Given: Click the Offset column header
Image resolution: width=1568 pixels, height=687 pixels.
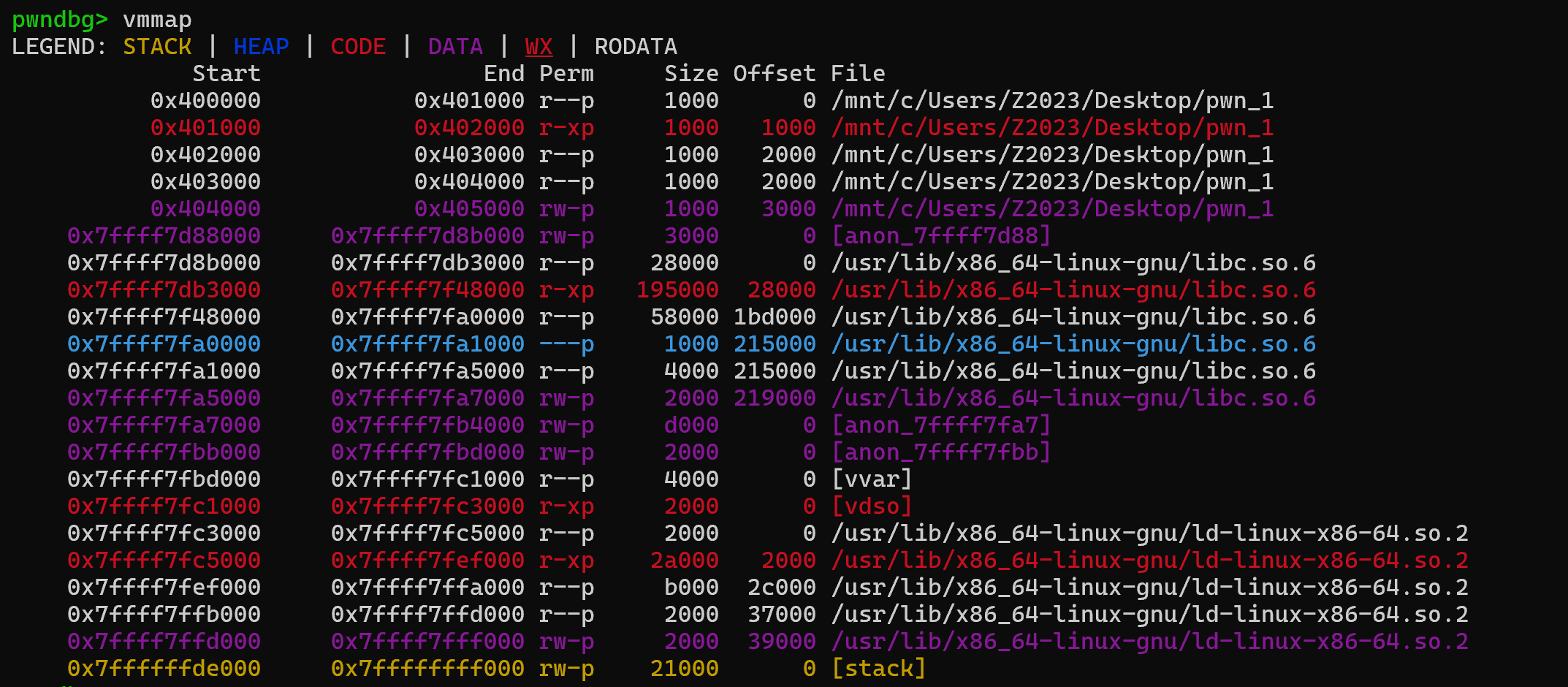Looking at the screenshot, I should (775, 74).
